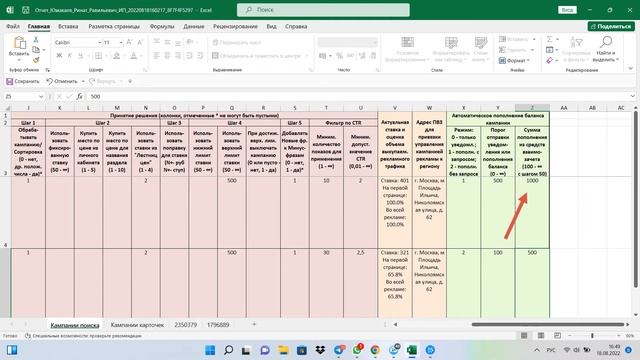
Task: Click the Normal view icon in status bar
Action: pos(524,336)
